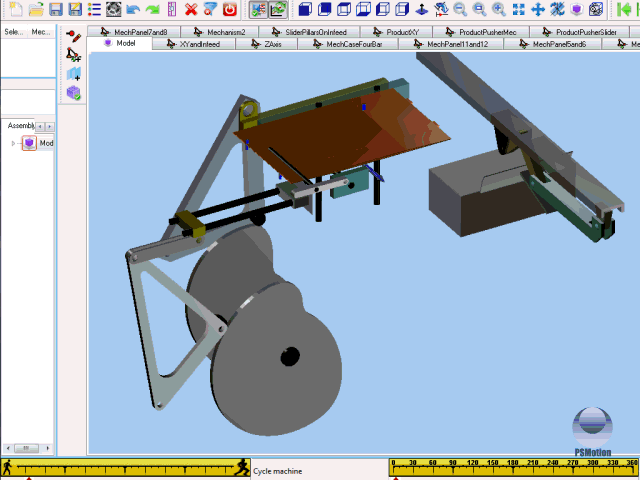Viewport: 640px width, 480px height.
Task: Click the red X delete icon
Action: coord(191,9)
